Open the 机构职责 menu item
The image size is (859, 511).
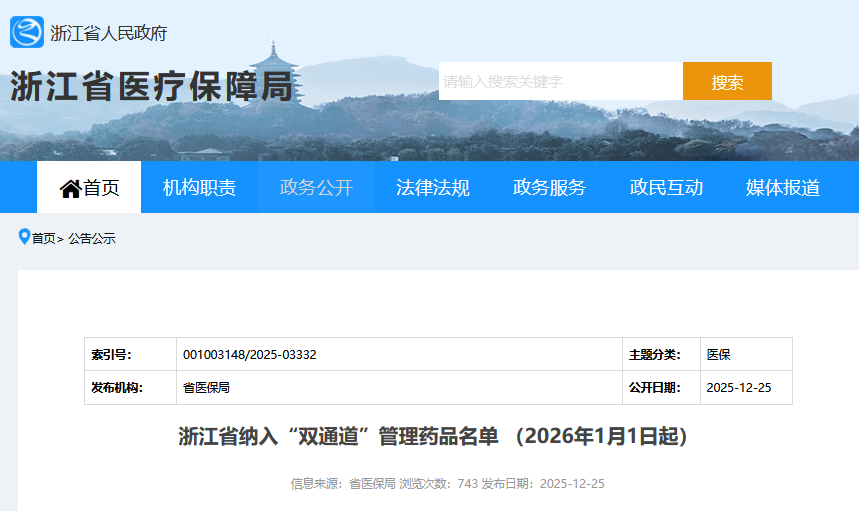point(199,187)
